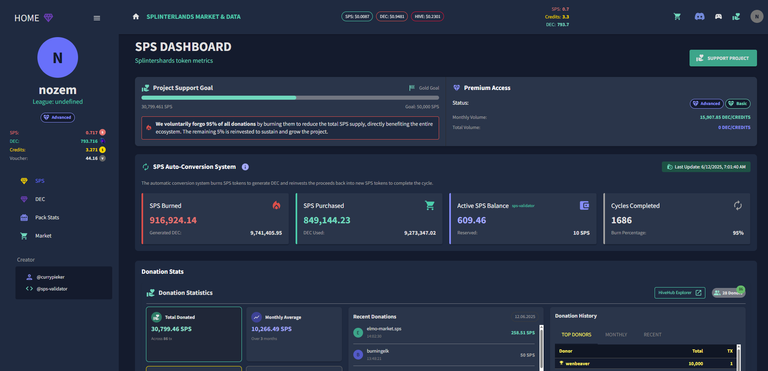
Task: Click the SPS coin icon in sidebar balances
Action: (102, 132)
